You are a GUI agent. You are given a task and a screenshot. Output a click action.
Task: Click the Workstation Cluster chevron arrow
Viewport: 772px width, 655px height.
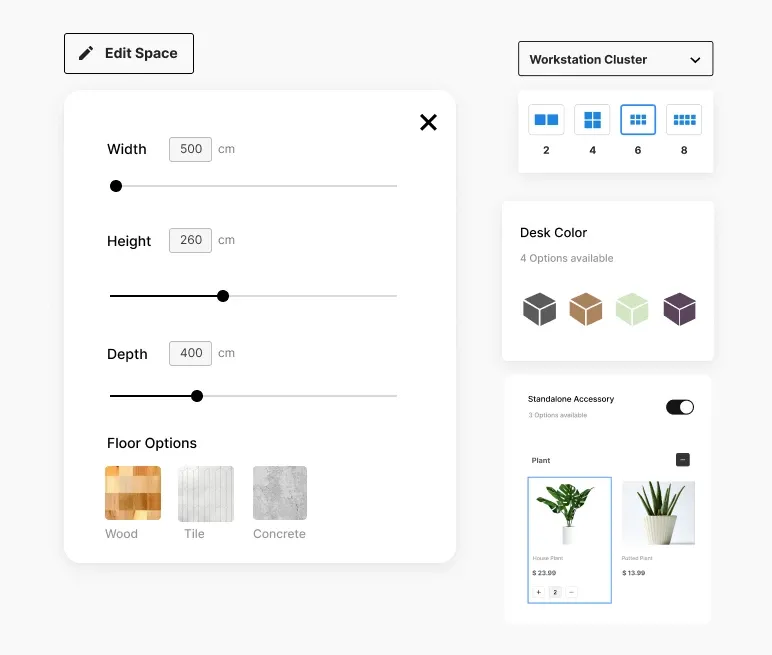pyautogui.click(x=695, y=60)
